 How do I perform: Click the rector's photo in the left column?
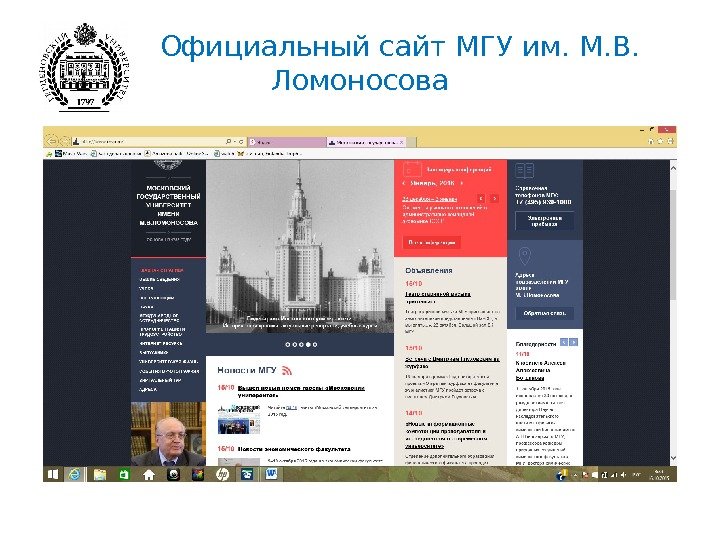point(168,434)
